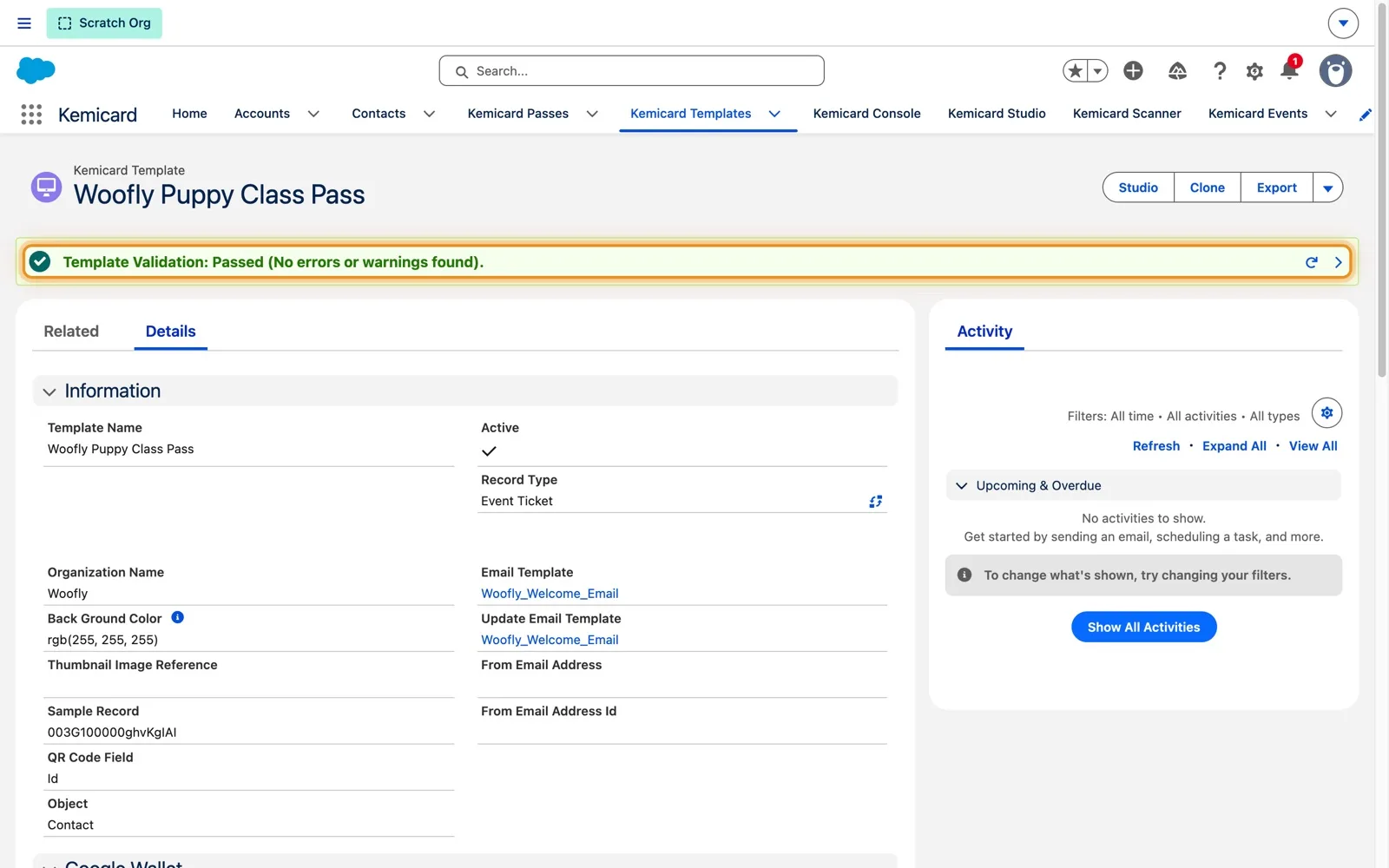Open the Trailhead guidance icon
Image resolution: width=1389 pixels, height=868 pixels.
tap(1177, 71)
